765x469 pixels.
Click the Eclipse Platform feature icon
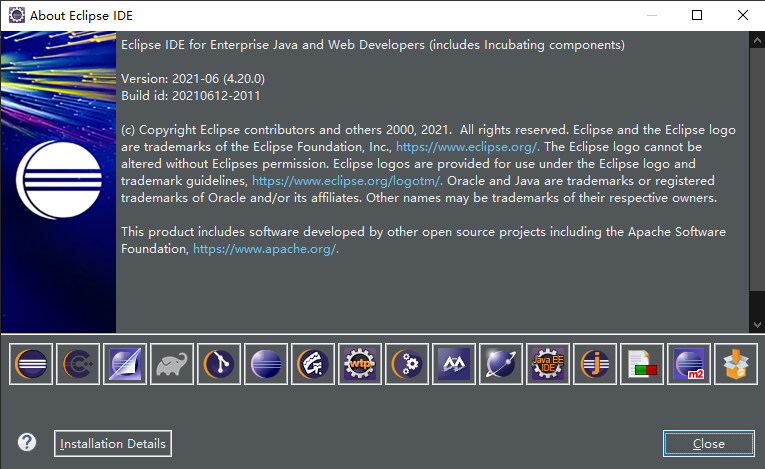pyautogui.click(x=31, y=364)
